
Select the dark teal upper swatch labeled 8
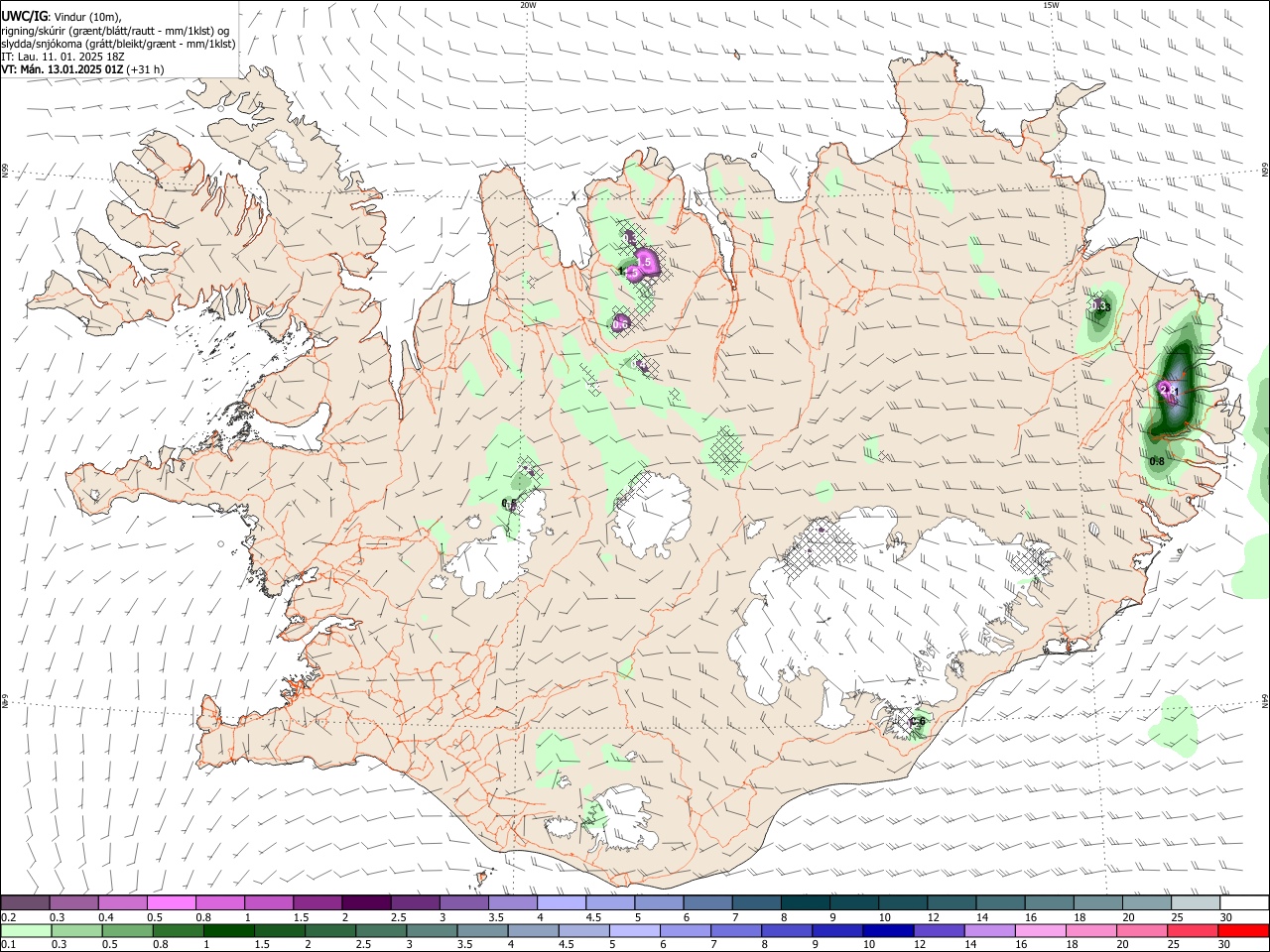pos(805,903)
